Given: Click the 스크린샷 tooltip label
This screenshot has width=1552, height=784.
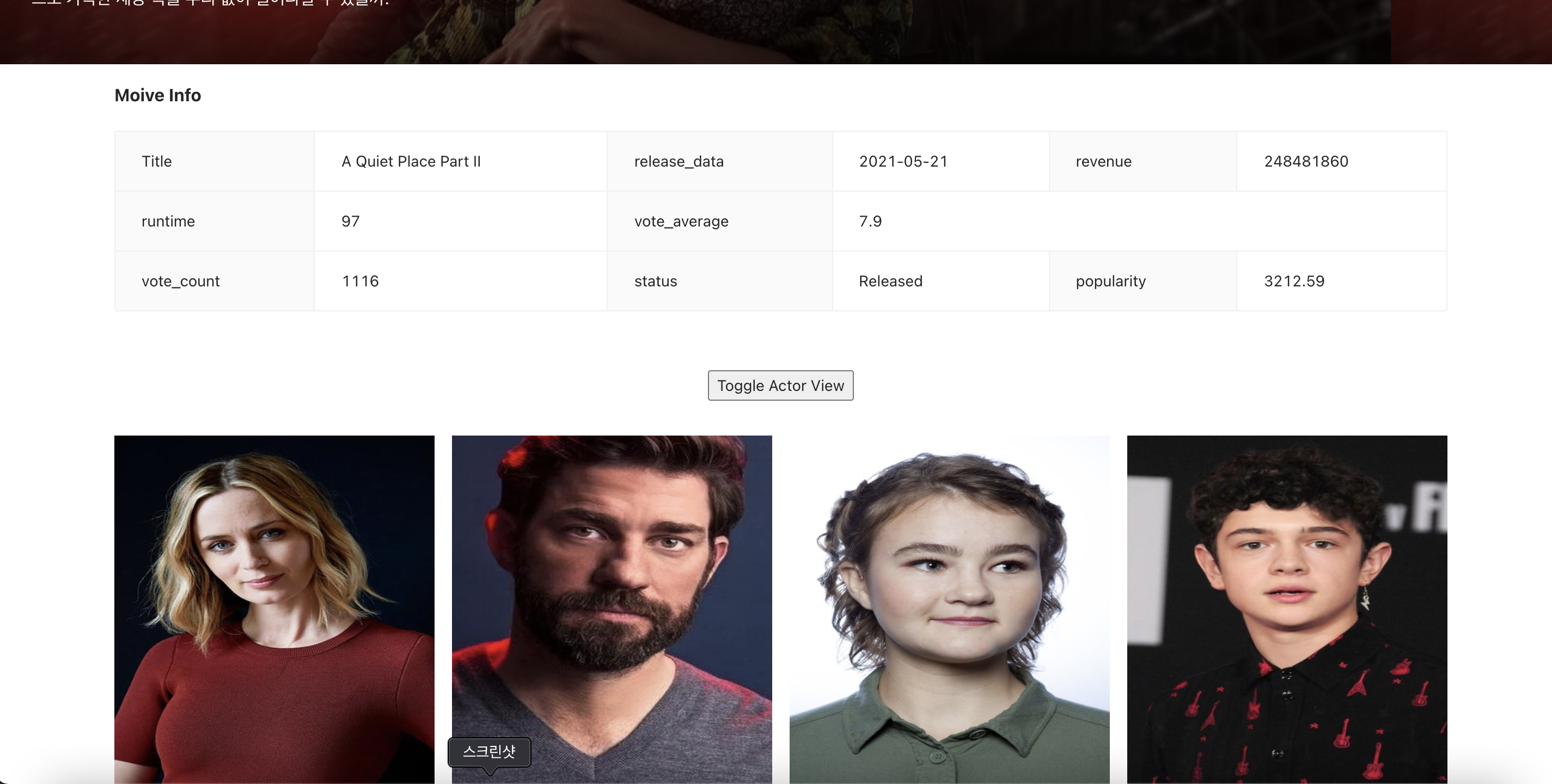Looking at the screenshot, I should [x=489, y=751].
